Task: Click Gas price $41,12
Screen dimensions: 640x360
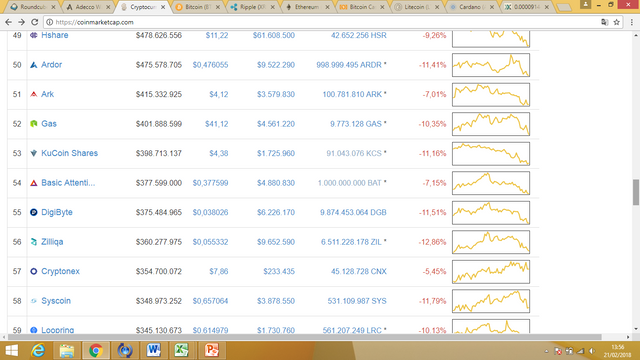Action: click(216, 124)
